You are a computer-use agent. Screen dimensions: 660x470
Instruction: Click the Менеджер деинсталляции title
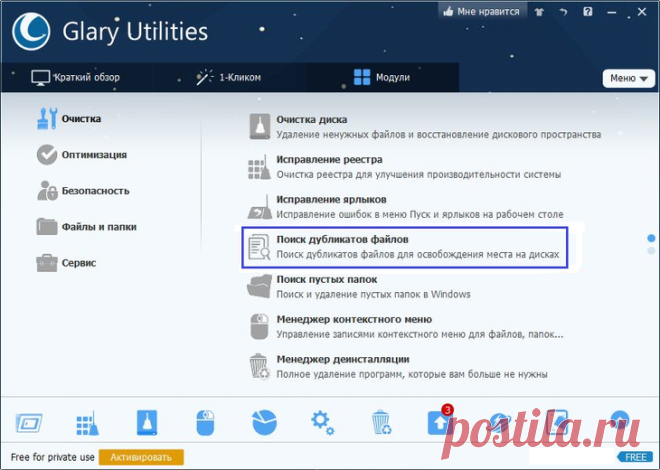343,359
